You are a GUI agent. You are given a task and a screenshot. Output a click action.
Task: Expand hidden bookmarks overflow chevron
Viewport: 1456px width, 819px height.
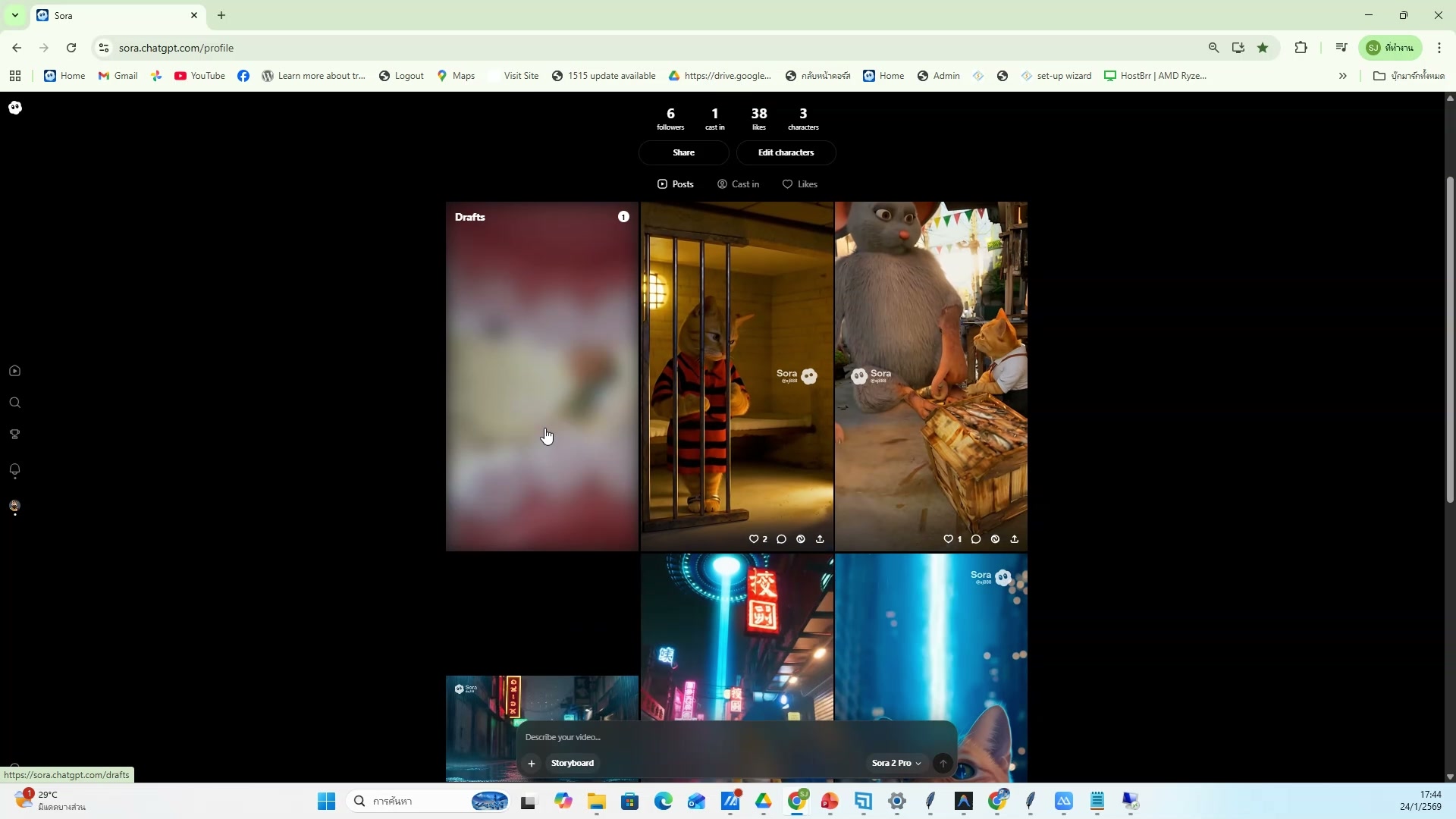1342,76
